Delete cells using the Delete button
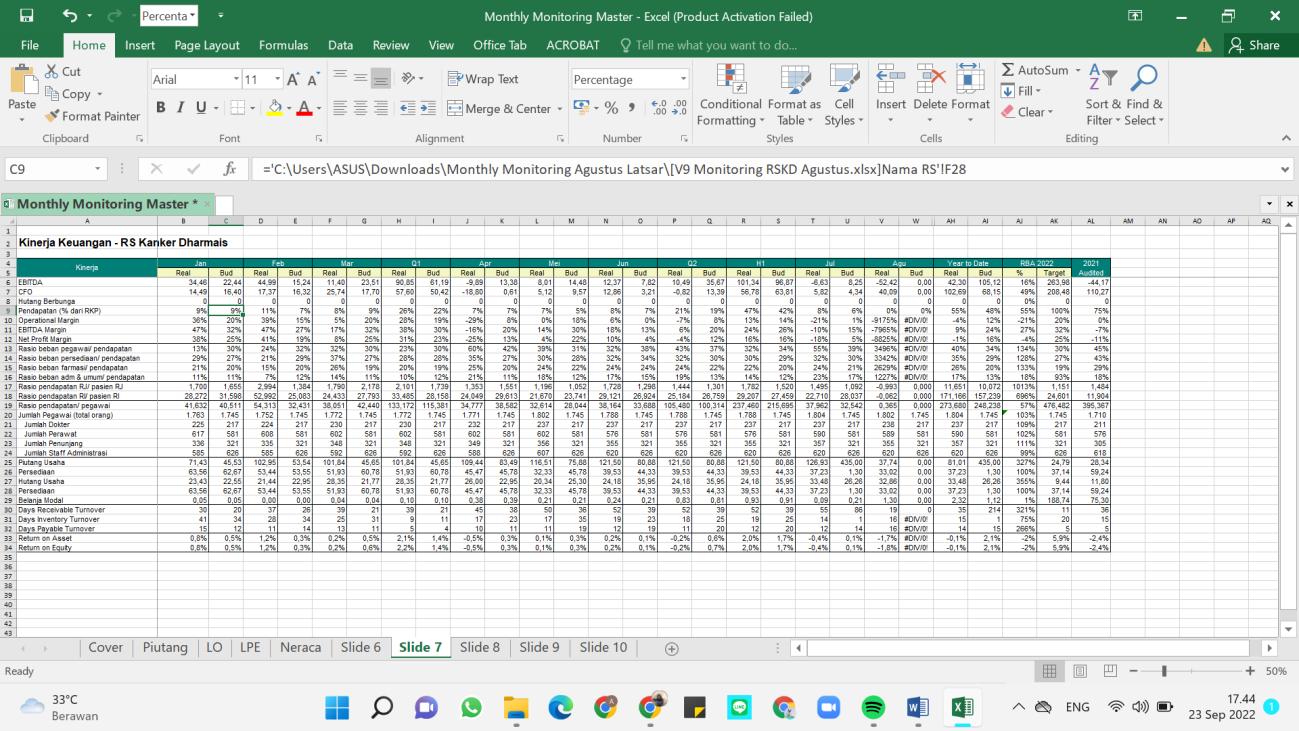This screenshot has width=1299, height=731. coord(930,95)
